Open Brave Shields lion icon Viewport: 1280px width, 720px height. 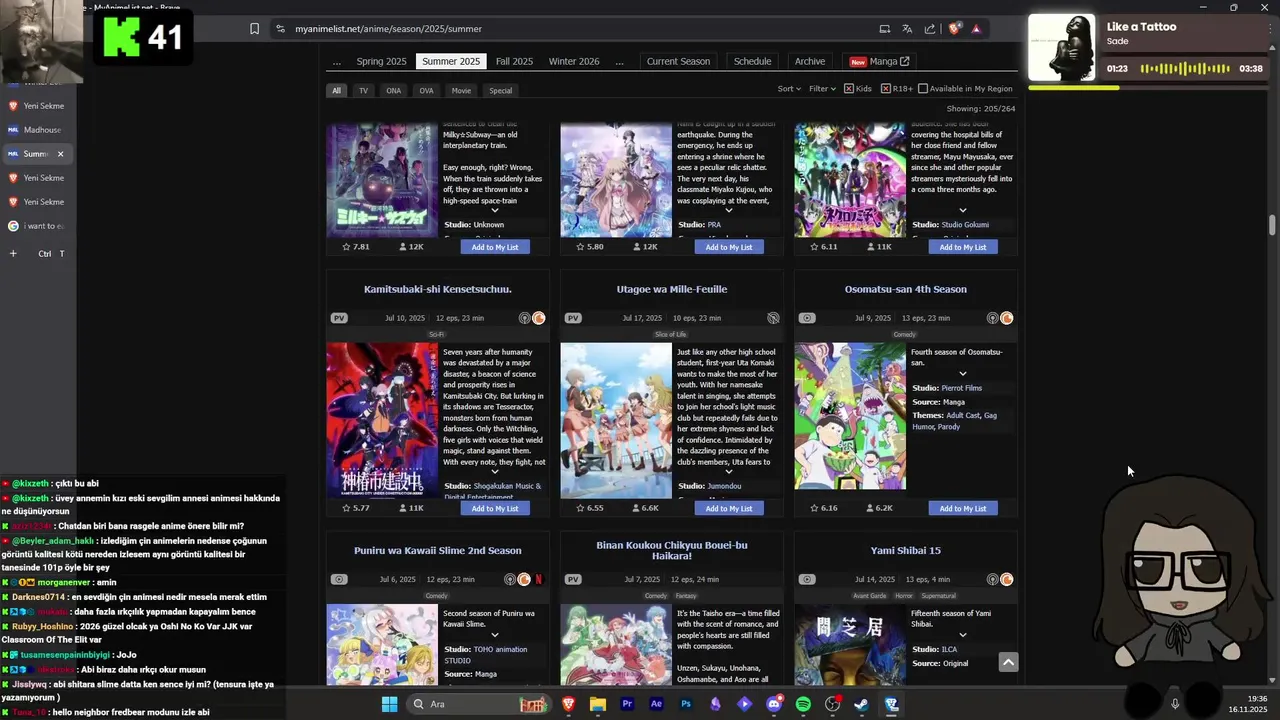954,29
